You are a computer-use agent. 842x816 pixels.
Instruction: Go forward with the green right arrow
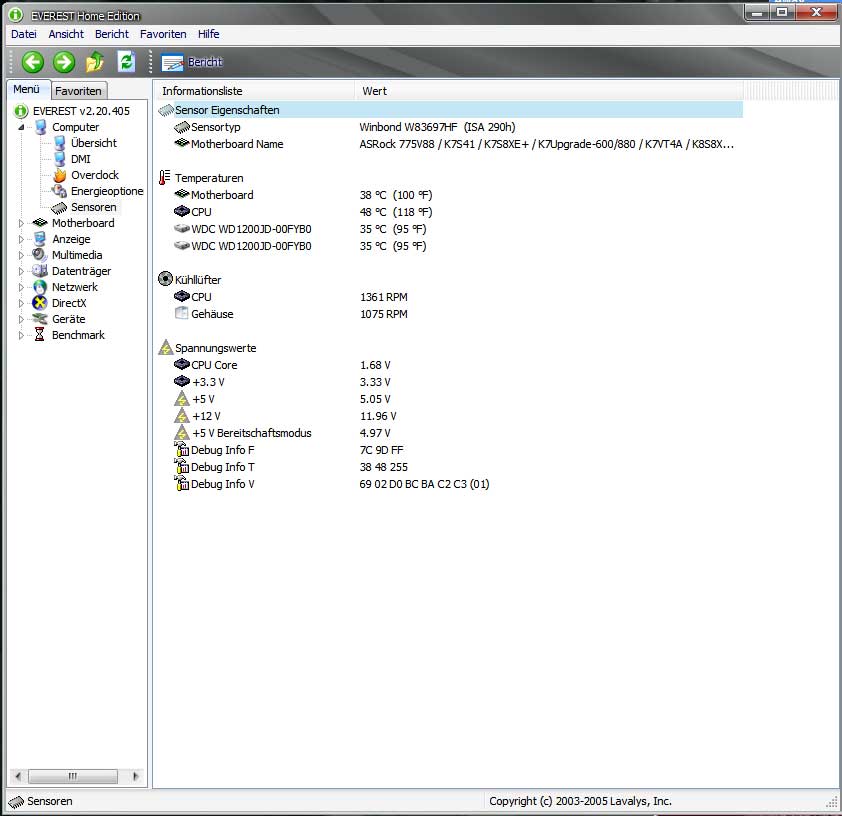[64, 62]
